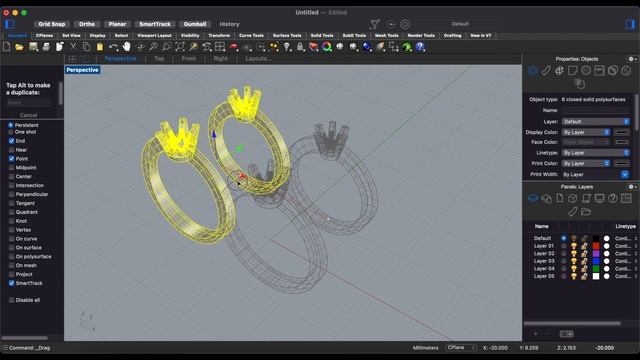Open the Materials brush icon in Properties
The height and width of the screenshot is (360, 640).
(546, 71)
